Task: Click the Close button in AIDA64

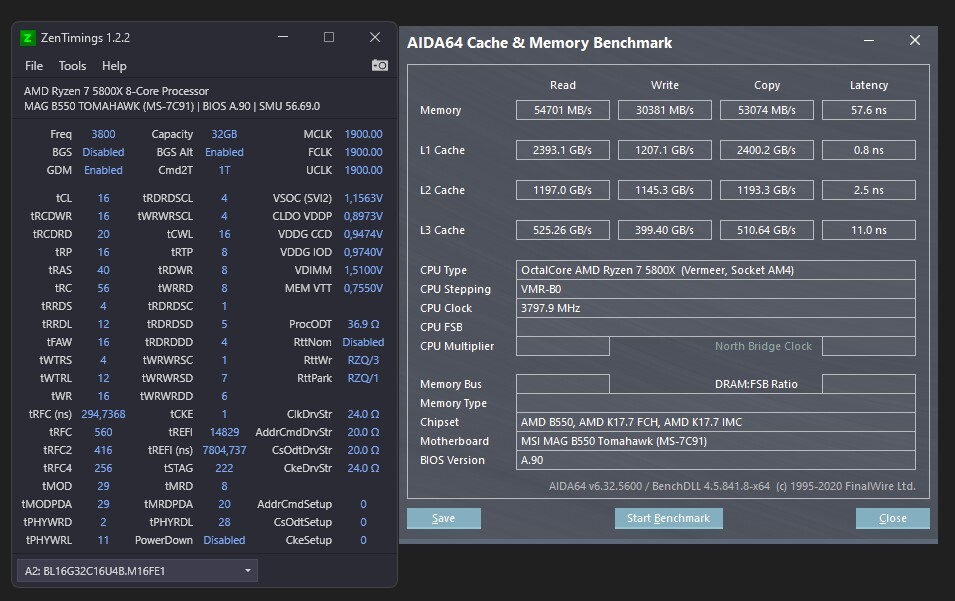Action: click(x=892, y=518)
